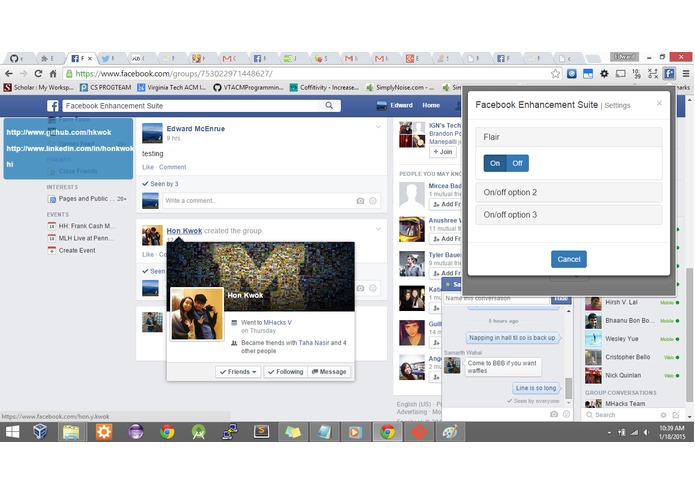Image resolution: width=695 pixels, height=494 pixels.
Task: Open the blue clock extension icon
Action: pyautogui.click(x=572, y=74)
